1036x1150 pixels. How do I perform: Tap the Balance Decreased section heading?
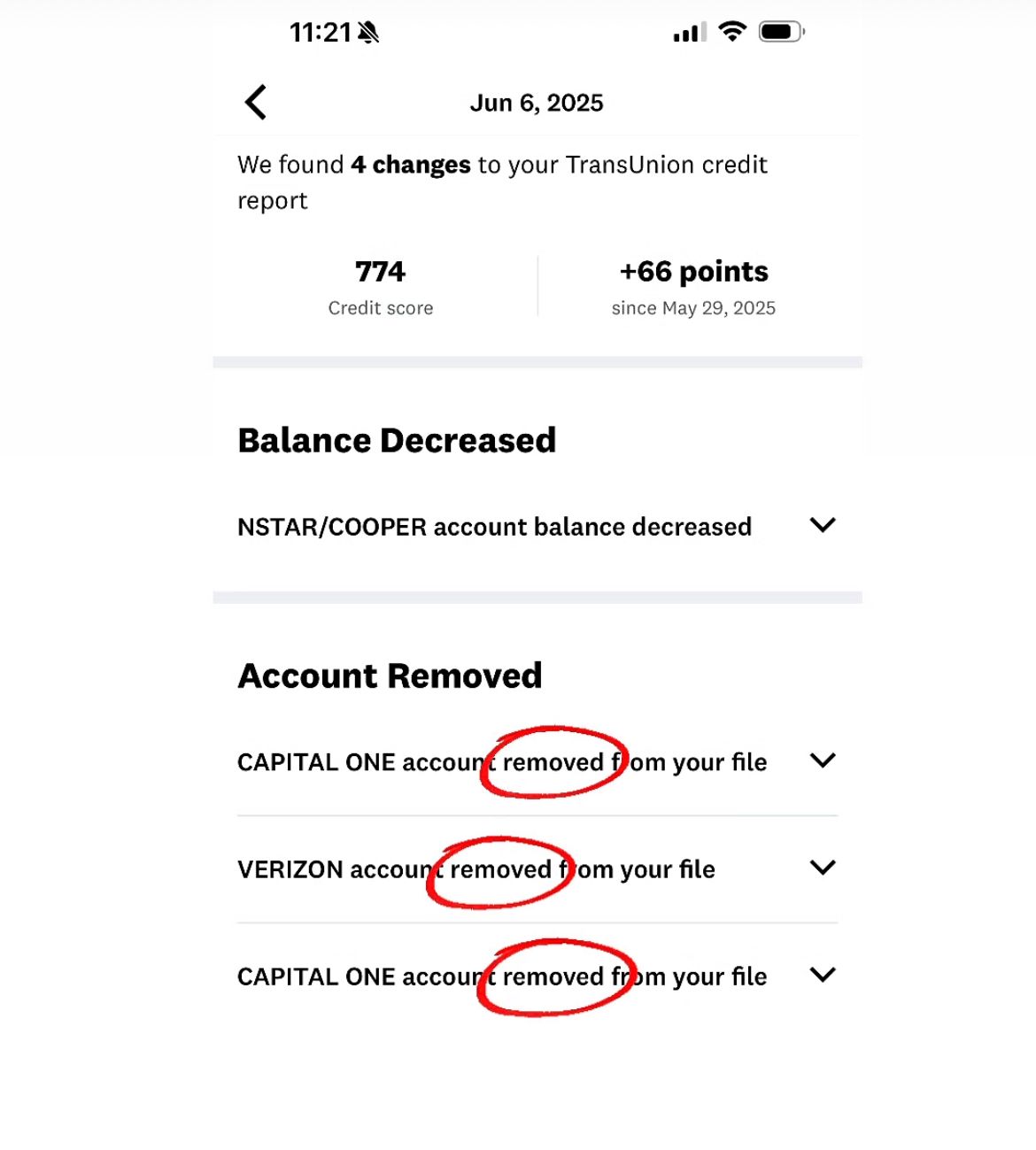(397, 439)
